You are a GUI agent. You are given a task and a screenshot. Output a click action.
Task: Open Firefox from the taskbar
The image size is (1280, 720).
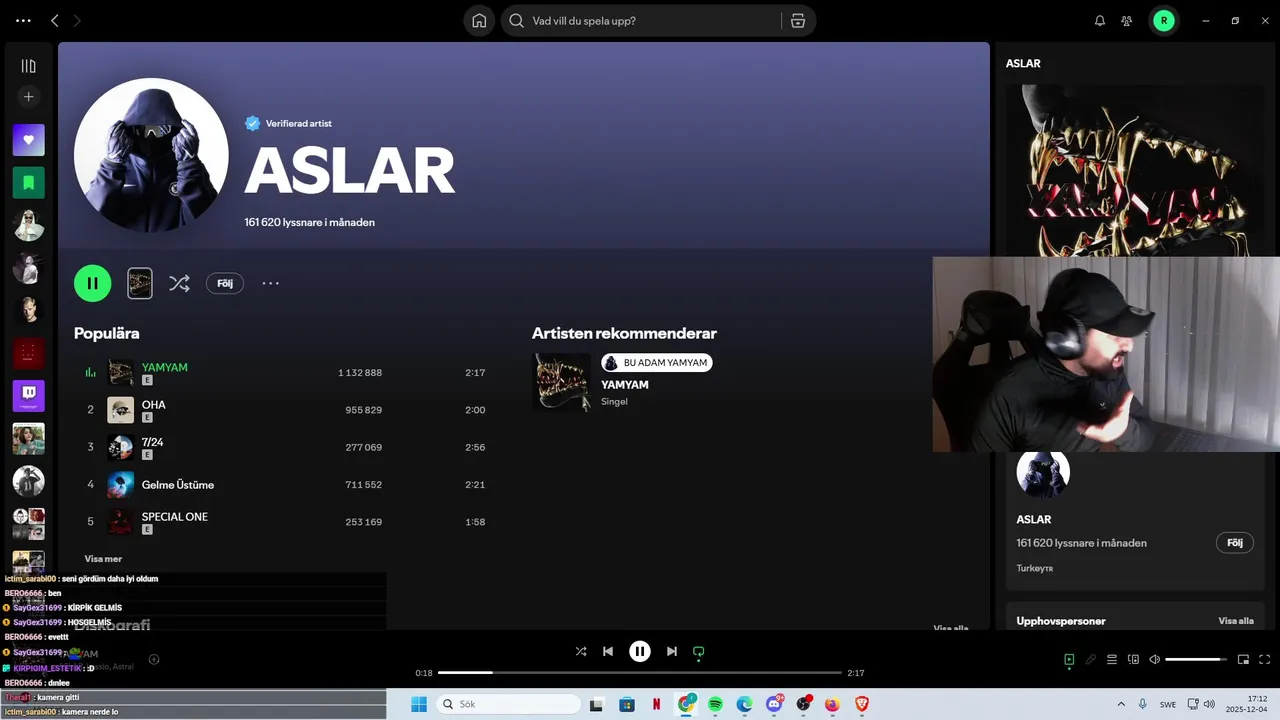coord(832,704)
